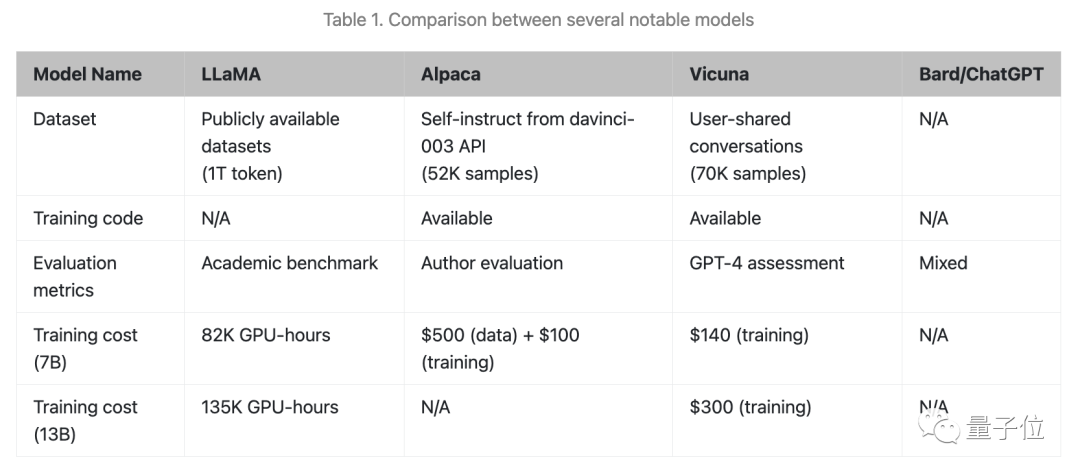The image size is (1080, 475).
Task: Click the $300 (training) cell
Action: point(750,407)
